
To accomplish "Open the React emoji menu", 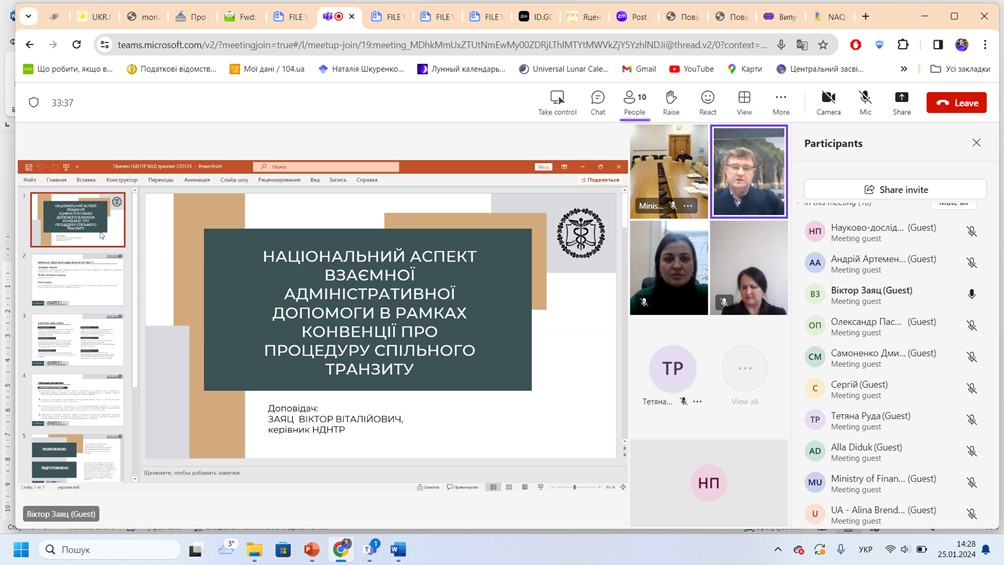I will tap(708, 102).
